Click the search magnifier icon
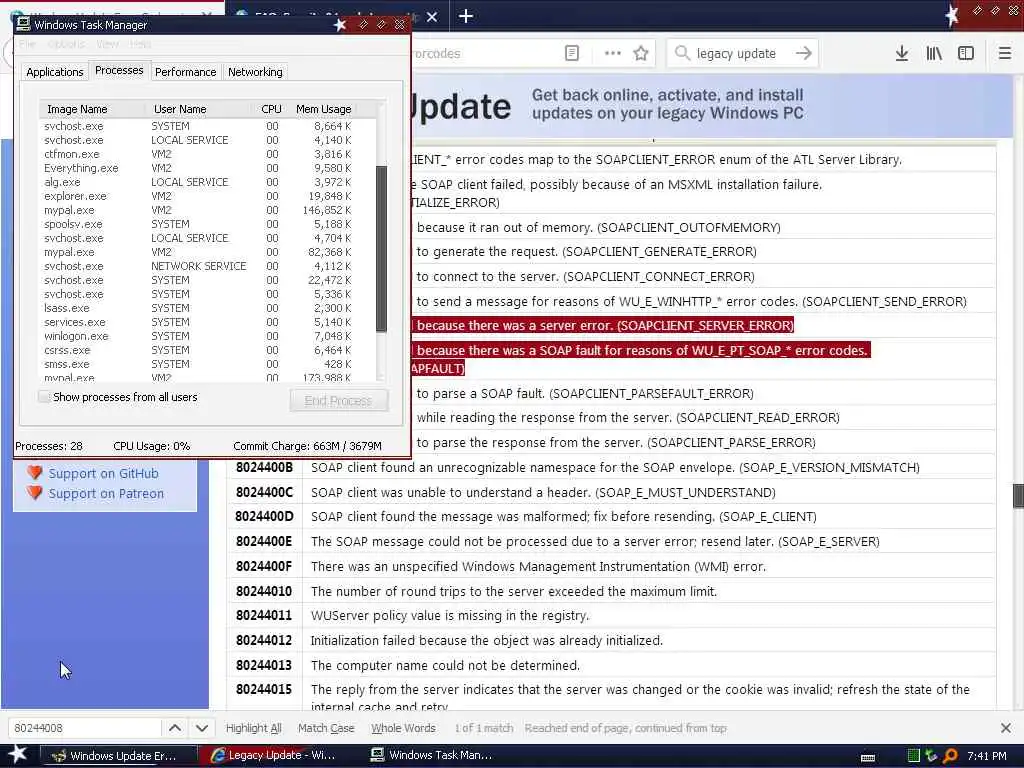Screen dimensions: 1024x768 (x=682, y=53)
